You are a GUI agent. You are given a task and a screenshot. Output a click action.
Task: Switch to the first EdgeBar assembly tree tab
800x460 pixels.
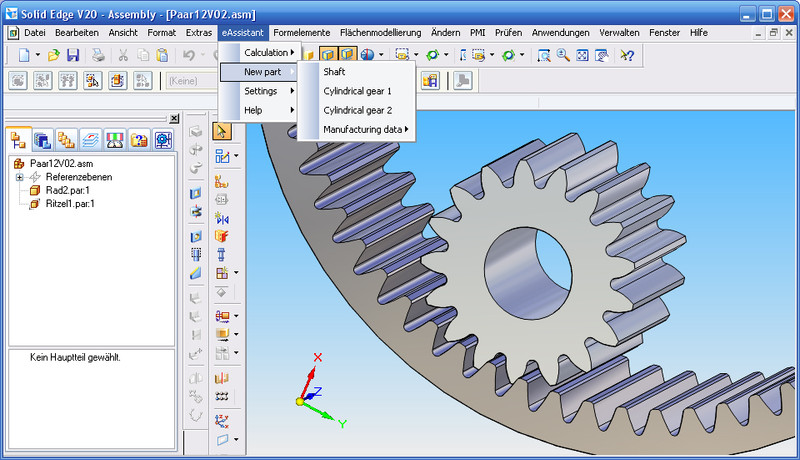[x=18, y=140]
